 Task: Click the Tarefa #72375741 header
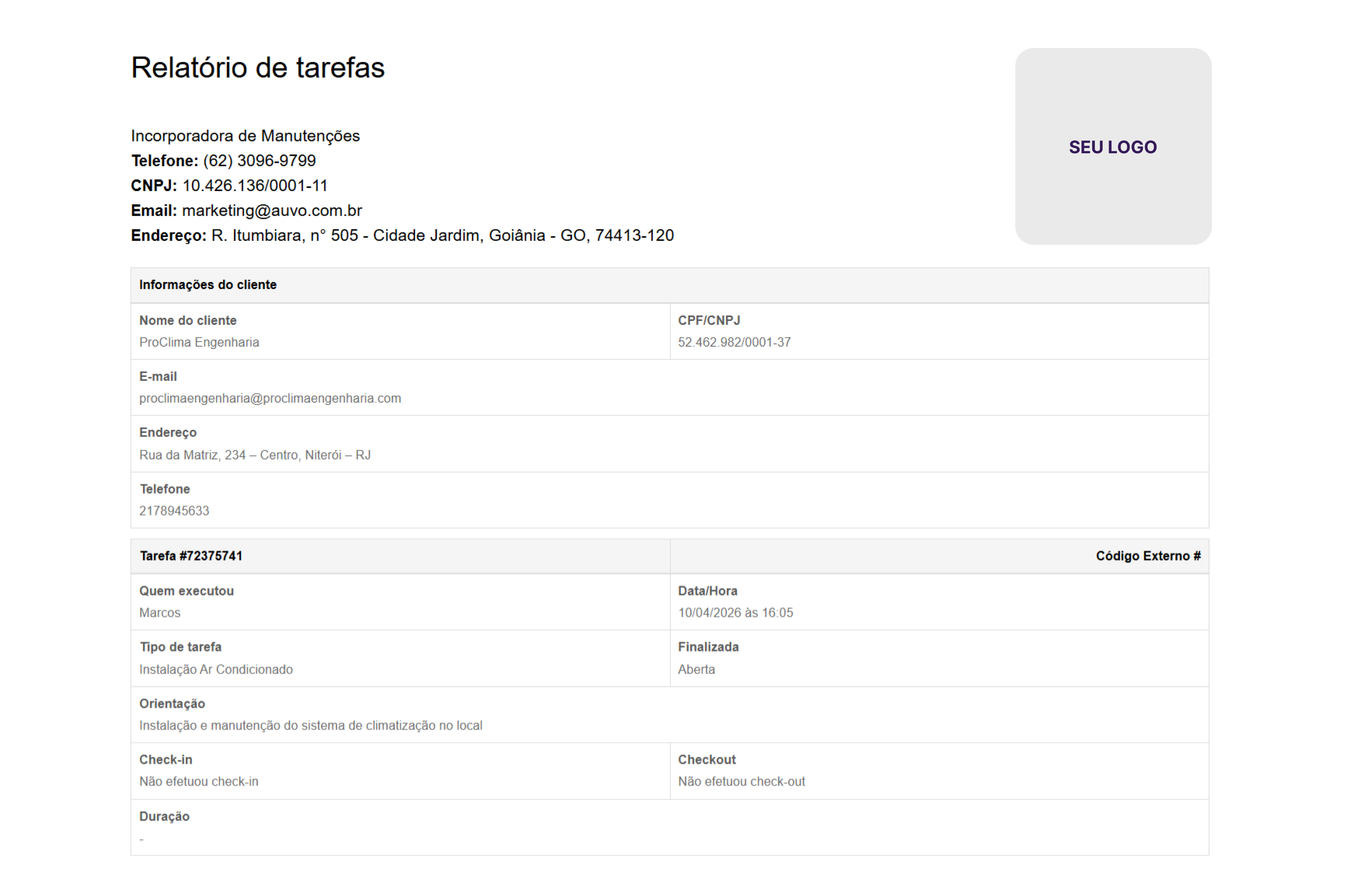pos(191,555)
